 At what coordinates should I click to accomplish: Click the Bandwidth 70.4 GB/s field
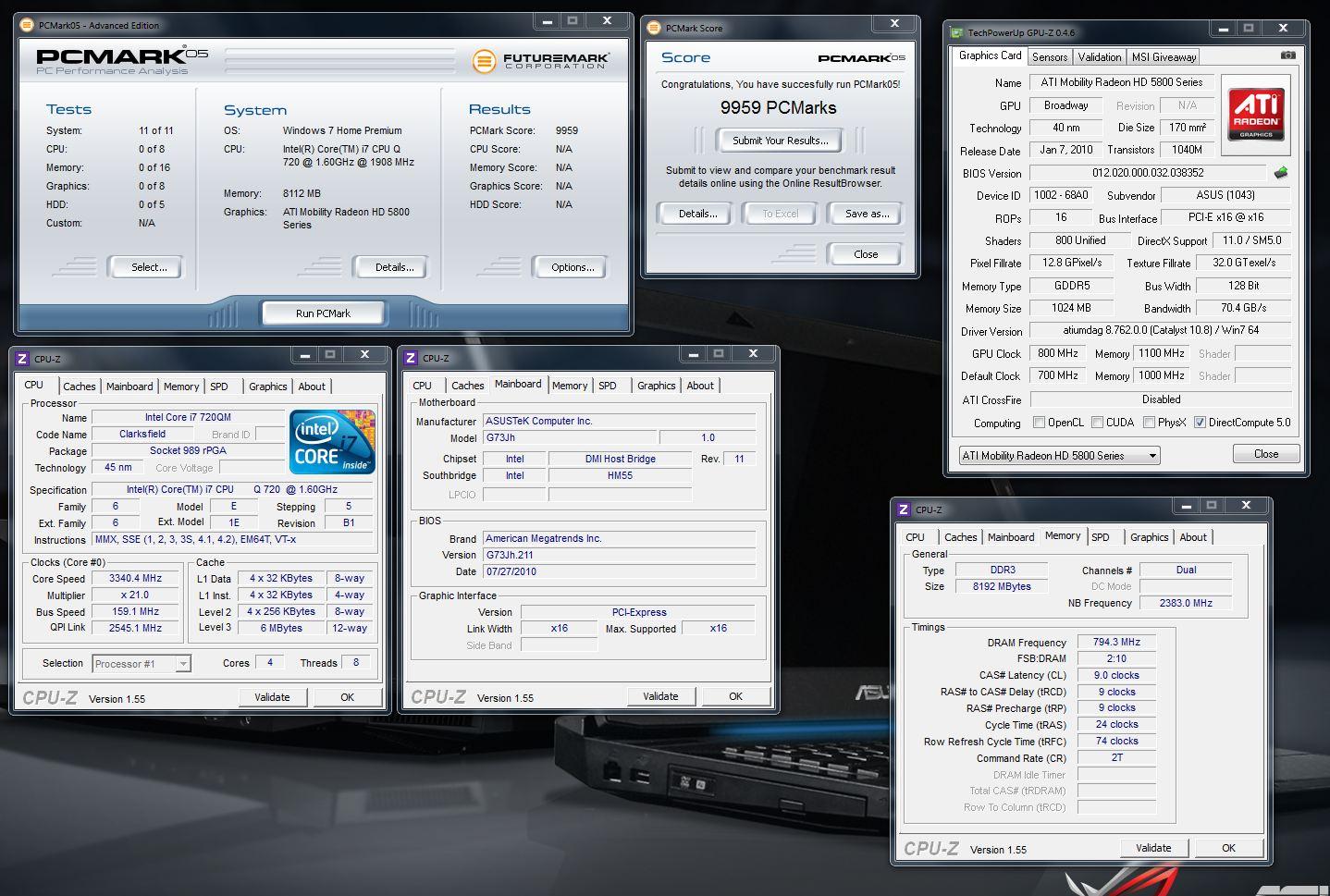pyautogui.click(x=1243, y=308)
